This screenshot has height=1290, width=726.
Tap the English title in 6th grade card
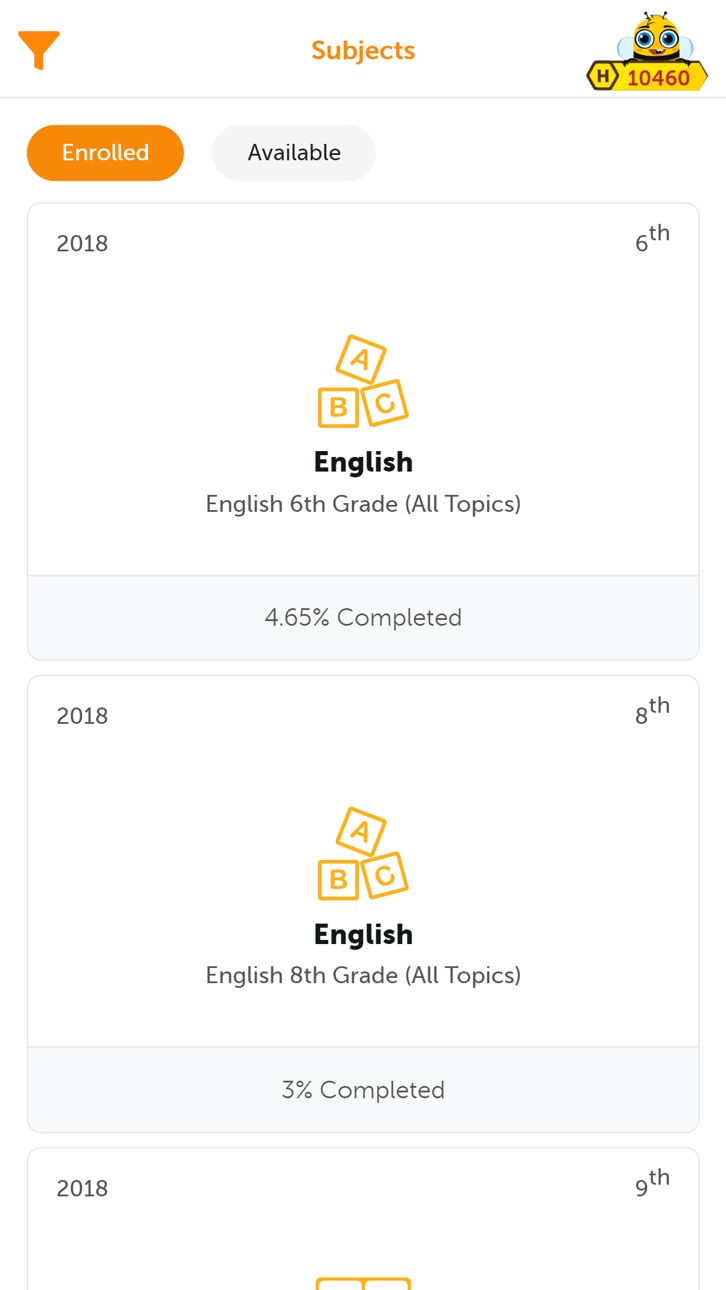363,462
